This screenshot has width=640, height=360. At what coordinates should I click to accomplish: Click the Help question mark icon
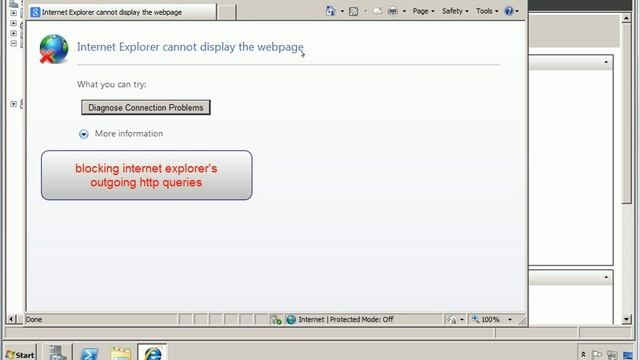509,11
